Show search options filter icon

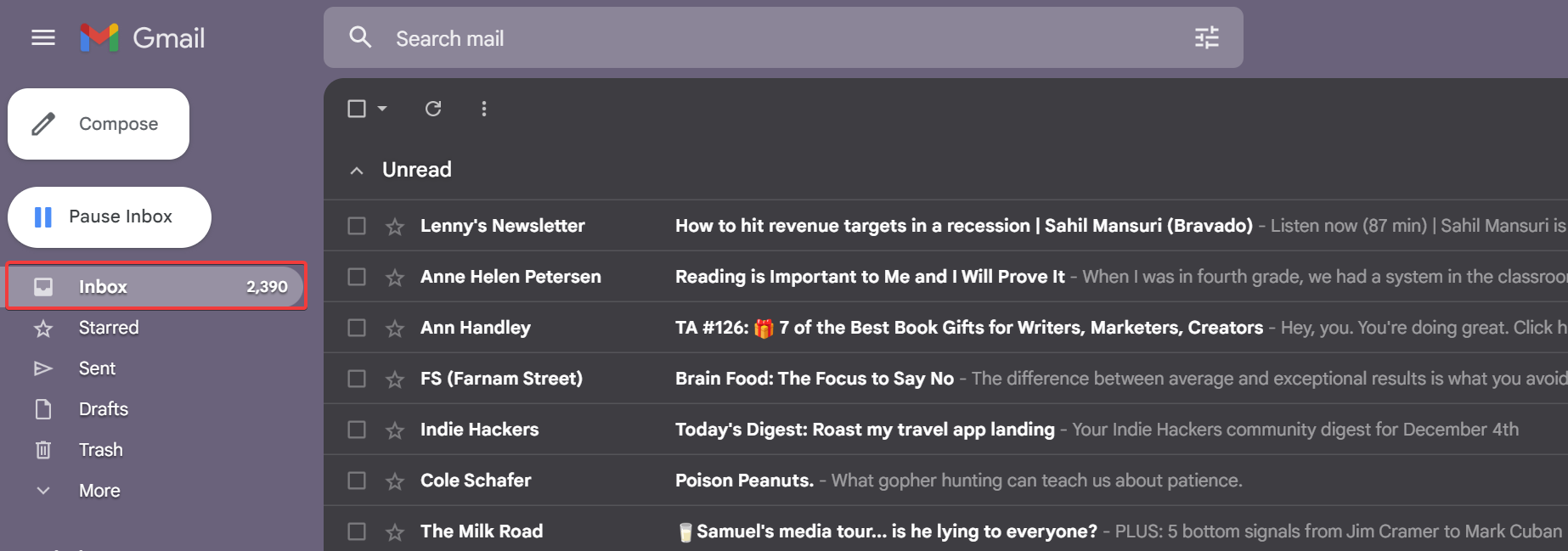click(1206, 37)
